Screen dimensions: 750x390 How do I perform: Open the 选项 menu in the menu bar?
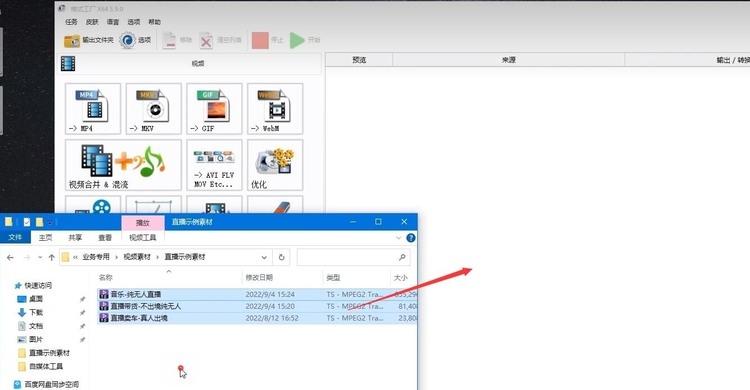coord(134,22)
